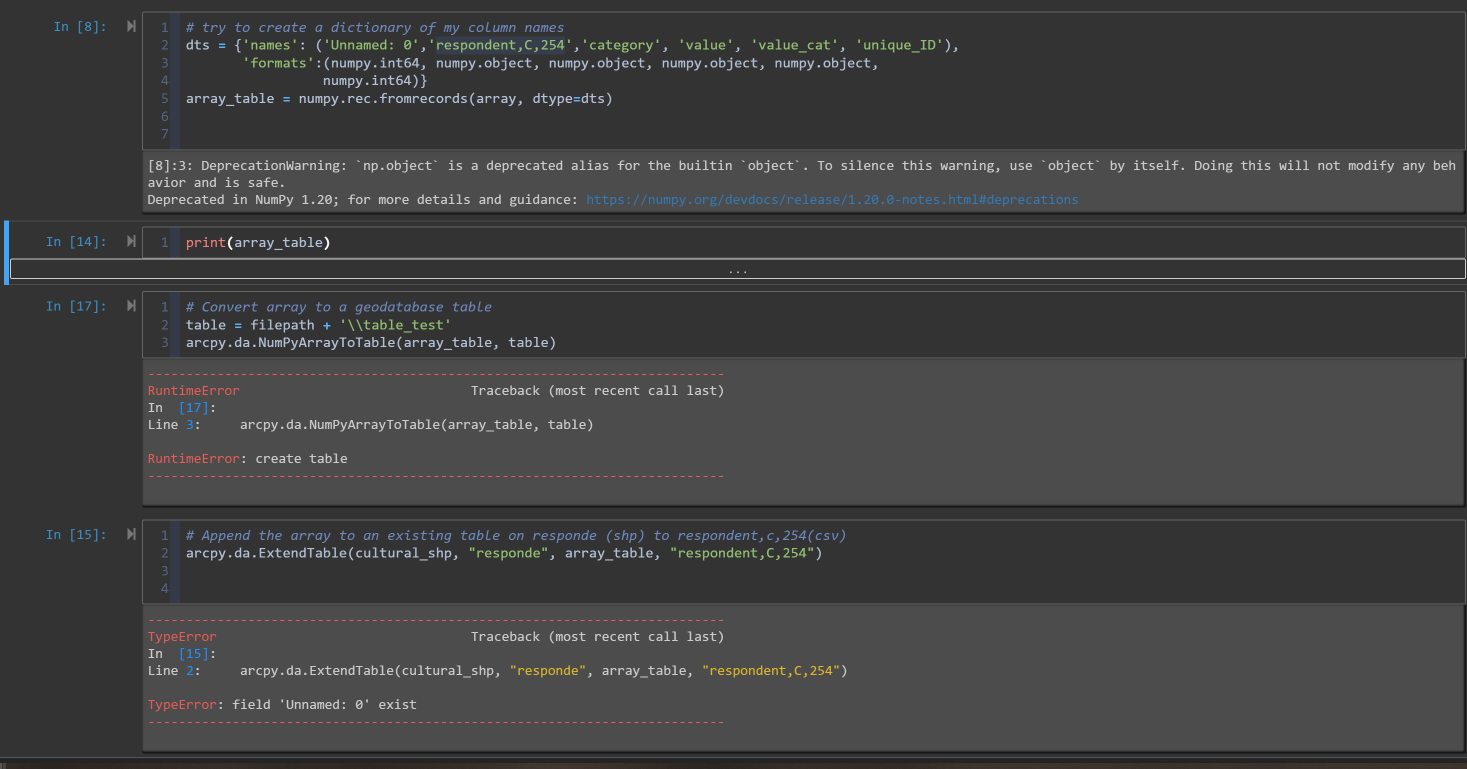Run the In [17] NumPyArrayToTable cell

(x=131, y=306)
